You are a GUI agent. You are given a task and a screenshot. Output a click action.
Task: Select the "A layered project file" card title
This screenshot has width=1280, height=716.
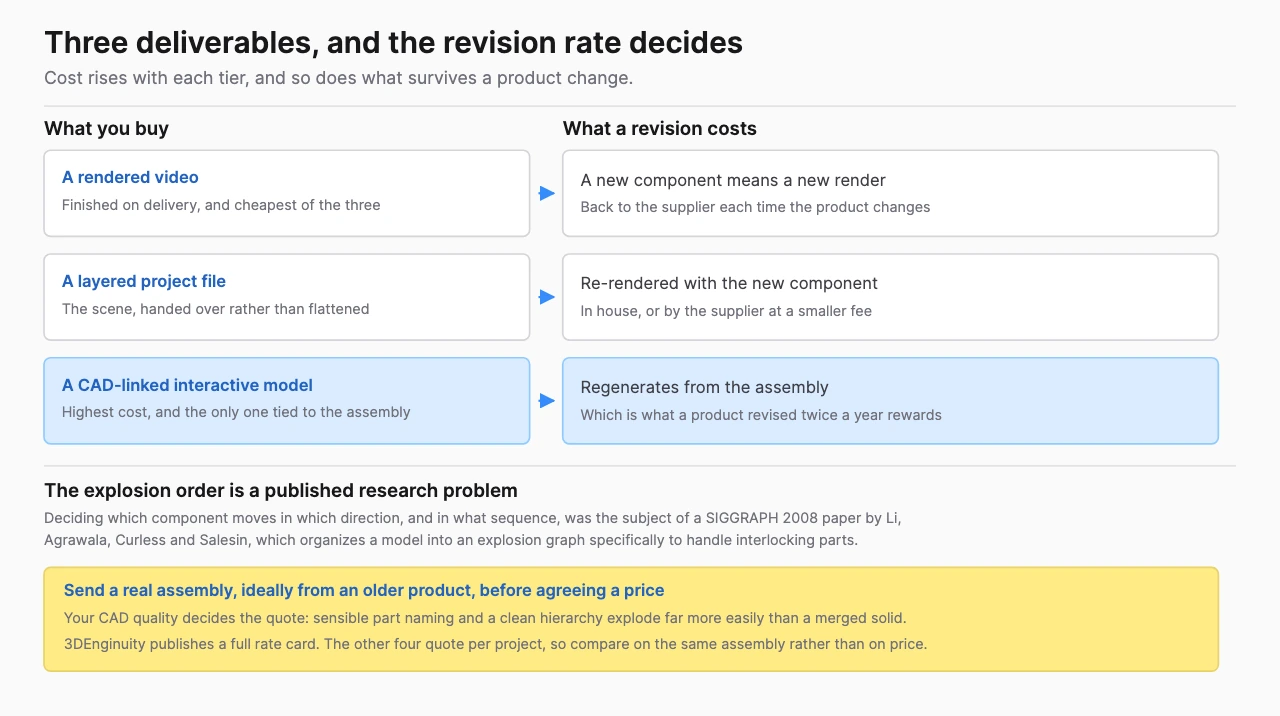click(144, 281)
